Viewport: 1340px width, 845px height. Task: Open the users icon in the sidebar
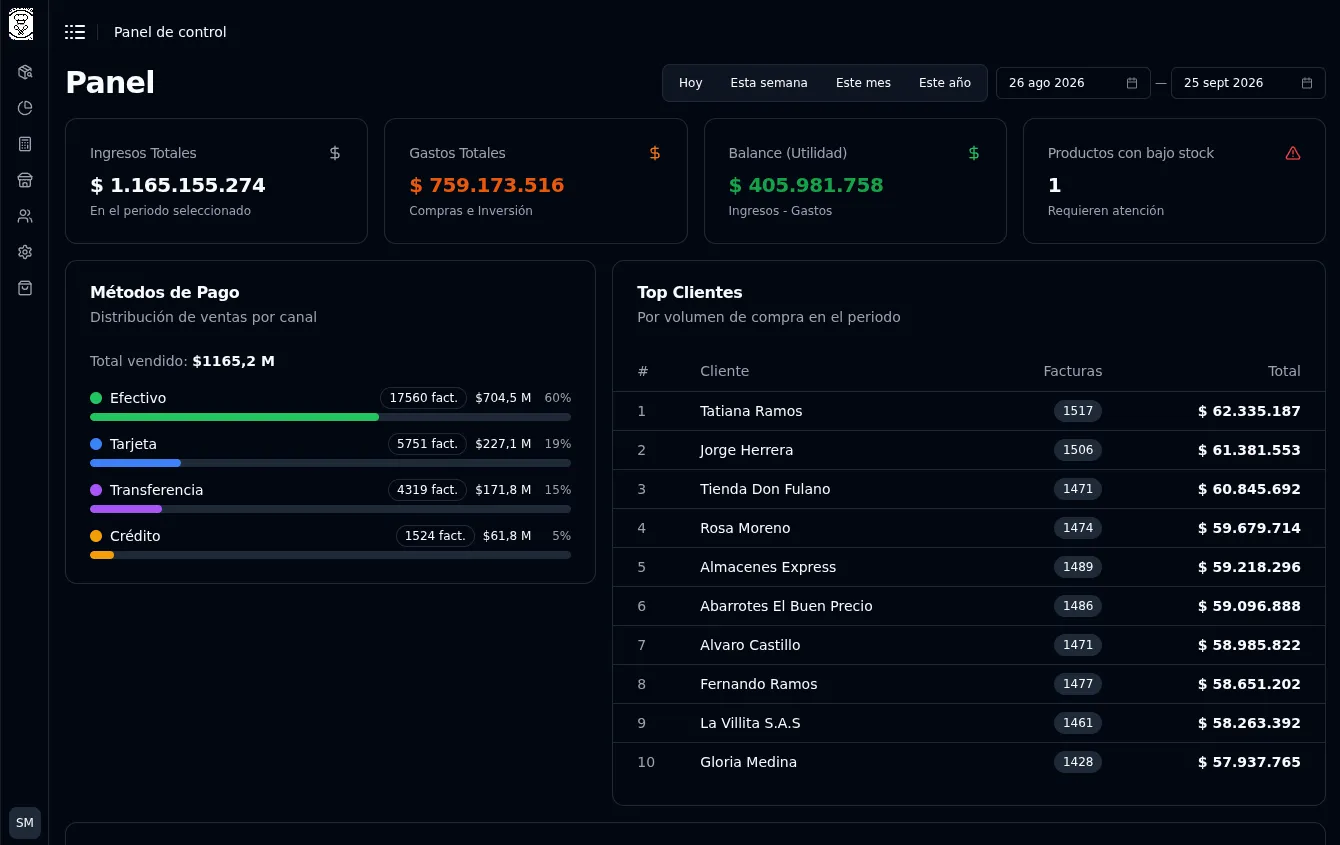click(x=25, y=216)
